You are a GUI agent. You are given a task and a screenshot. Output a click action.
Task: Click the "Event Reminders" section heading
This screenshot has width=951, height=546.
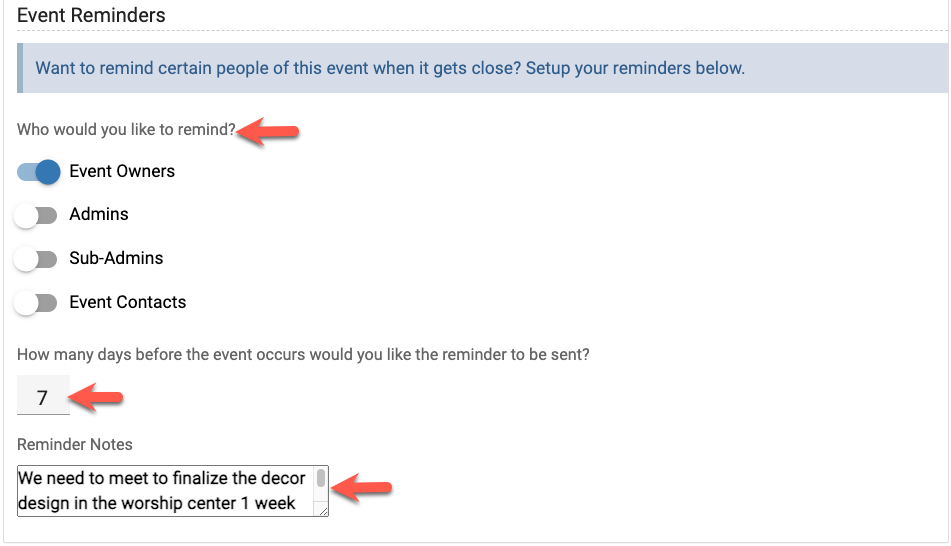click(x=91, y=16)
